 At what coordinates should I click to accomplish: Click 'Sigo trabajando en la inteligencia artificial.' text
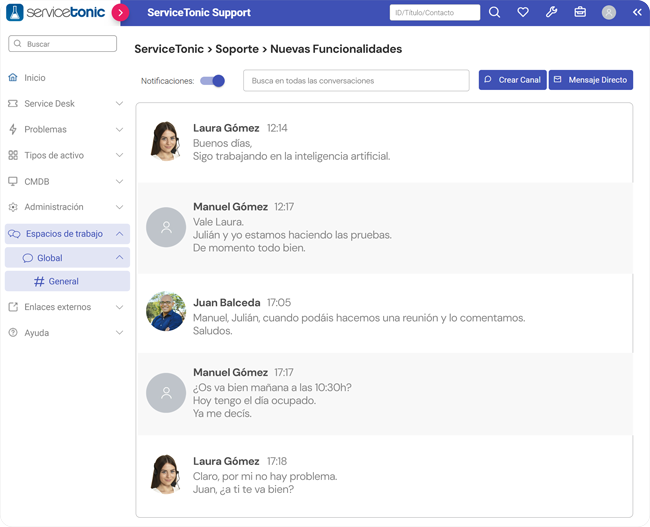tap(291, 156)
